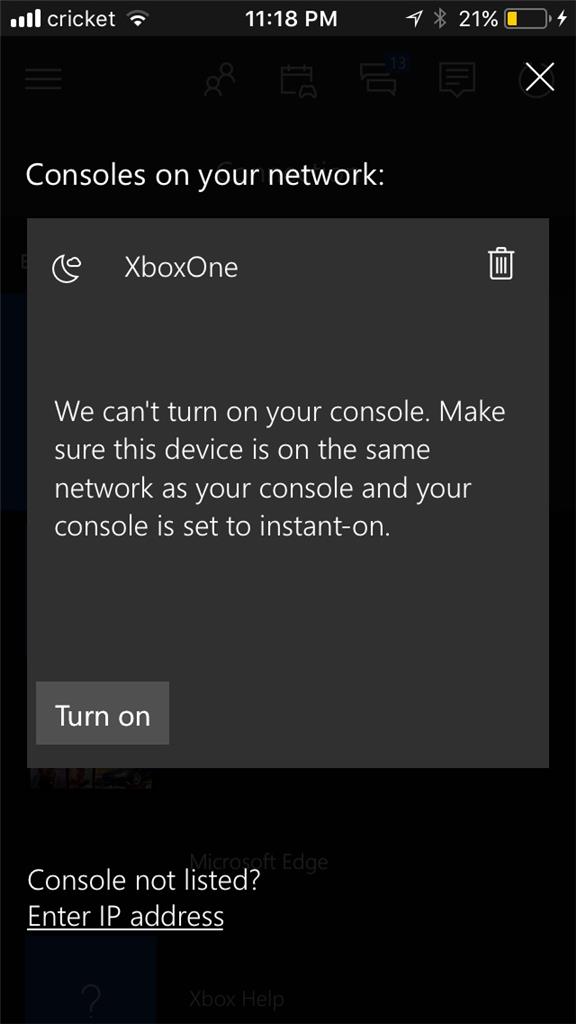Select the XboxOne console name
Image resolution: width=576 pixels, height=1024 pixels.
pos(181,268)
